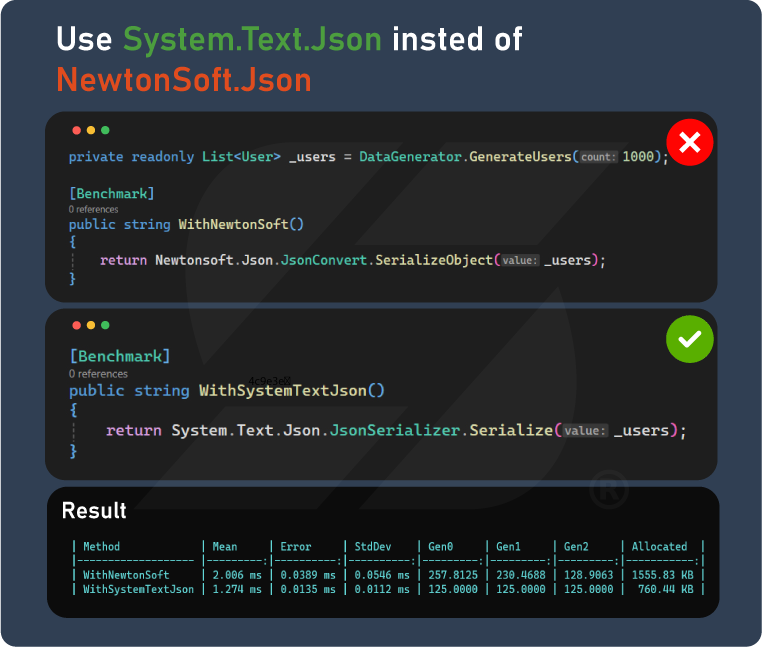The image size is (762, 647).
Task: Click WithSystemTextJson row label in results table
Action: click(x=139, y=590)
